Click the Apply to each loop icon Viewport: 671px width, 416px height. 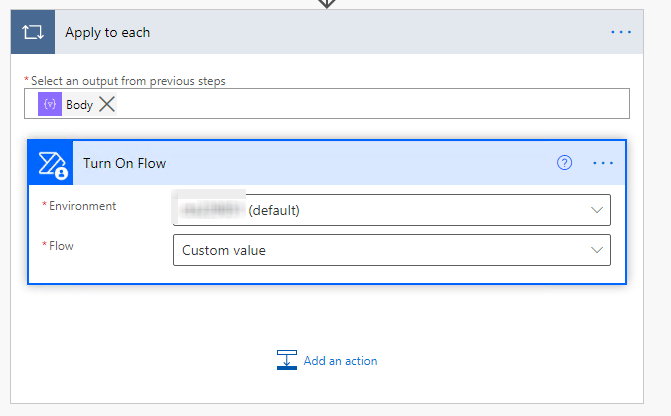[33, 32]
